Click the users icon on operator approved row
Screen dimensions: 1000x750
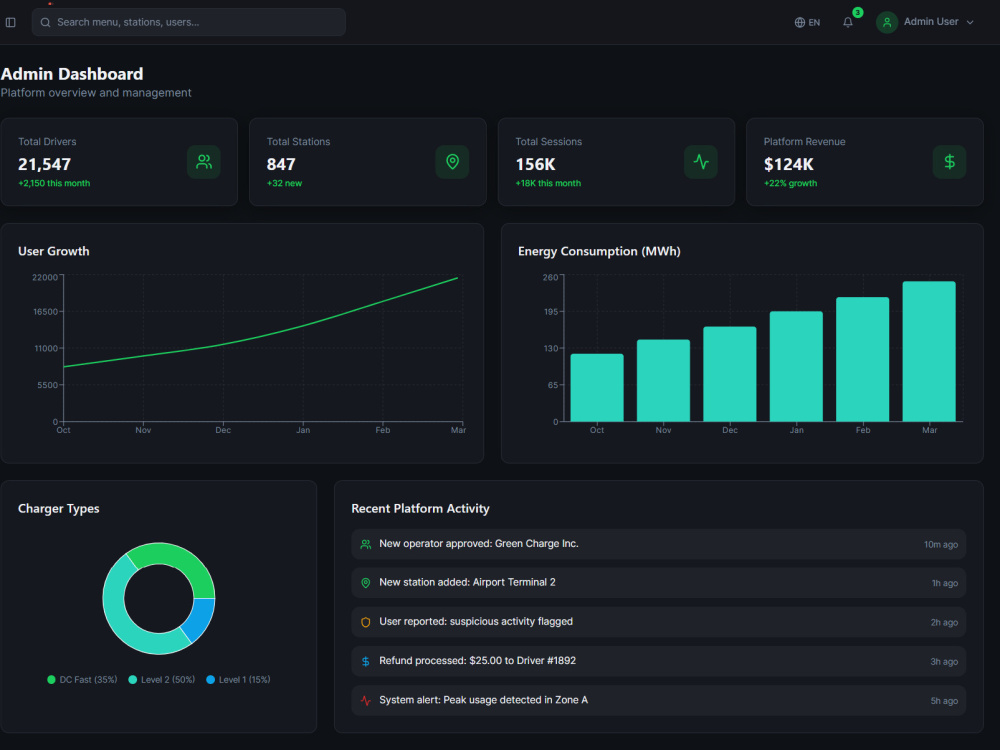click(365, 545)
